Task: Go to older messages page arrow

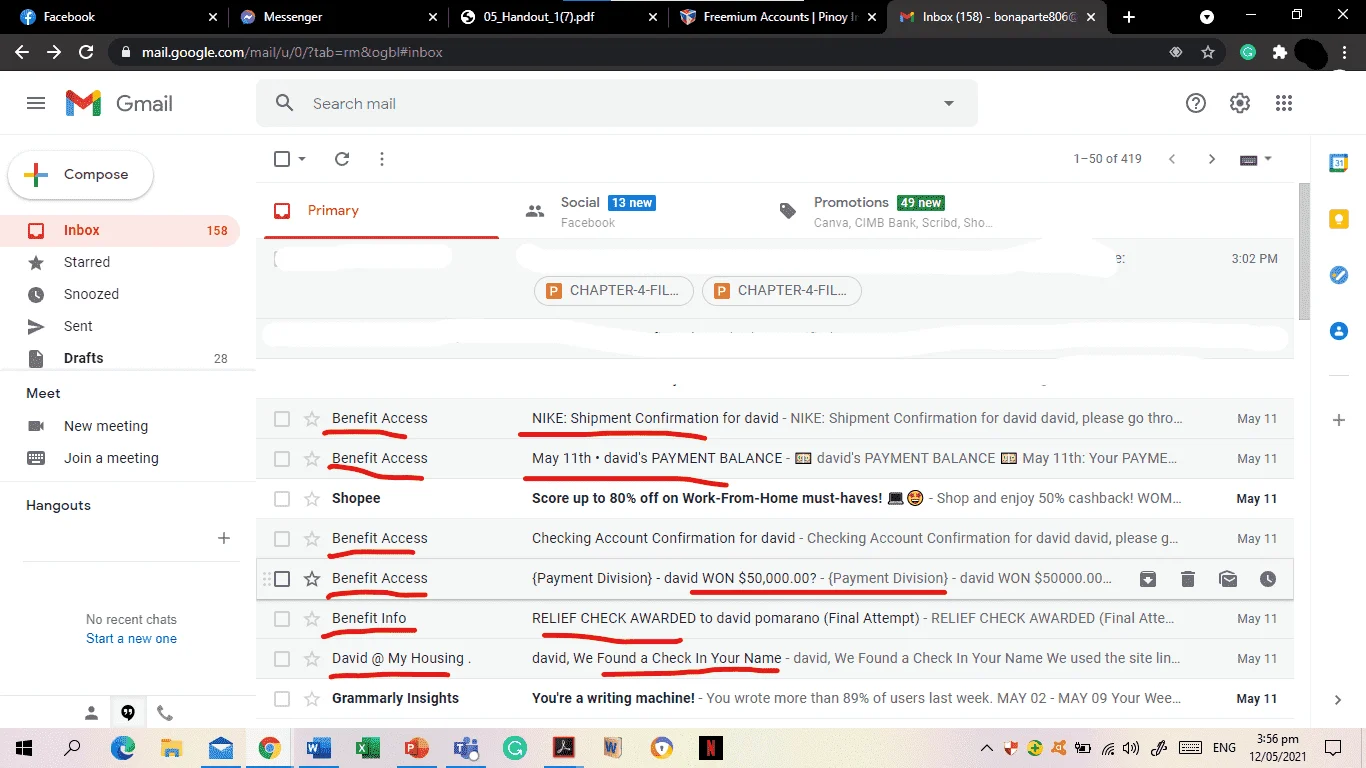Action: click(1212, 159)
